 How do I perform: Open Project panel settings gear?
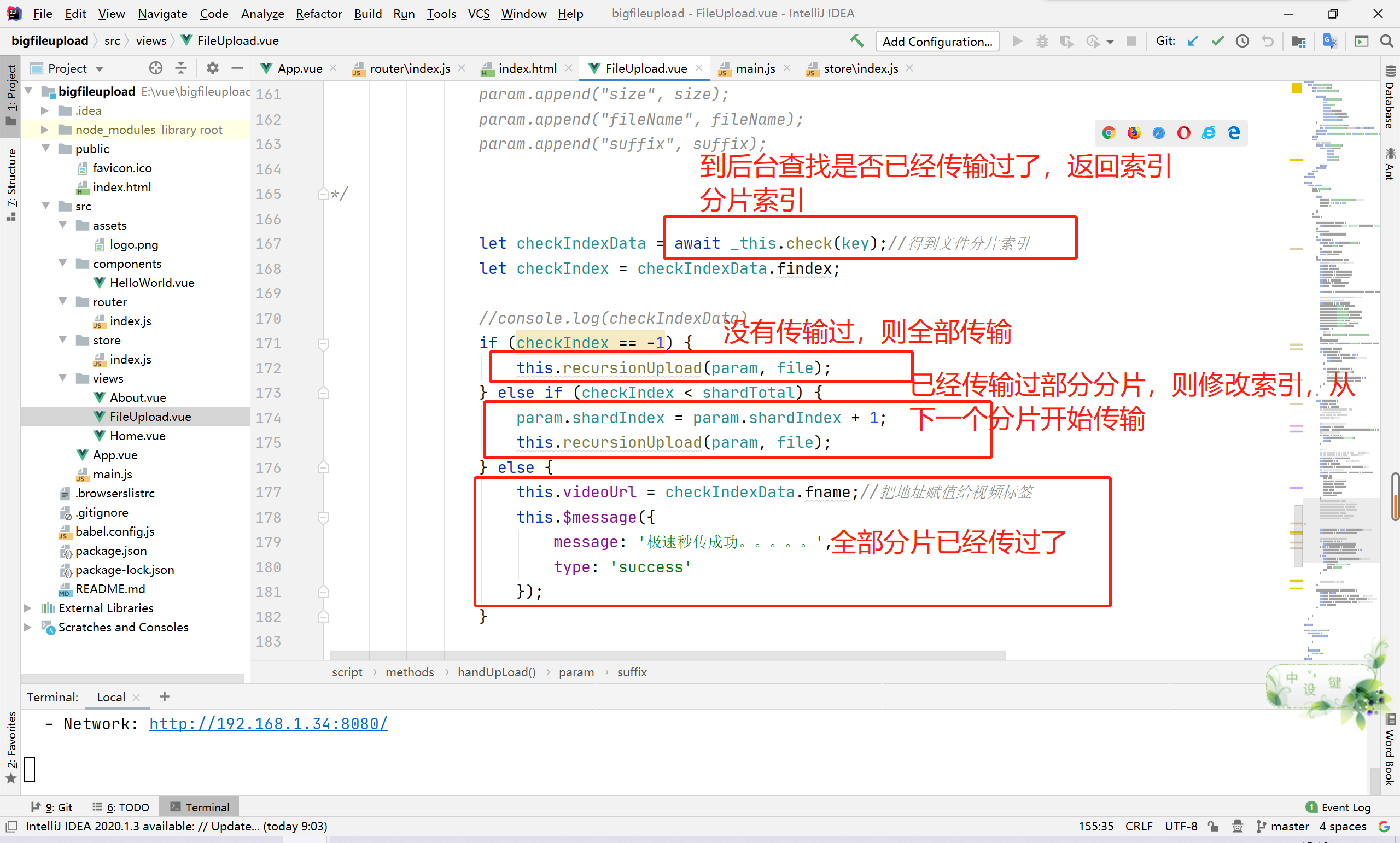point(213,68)
